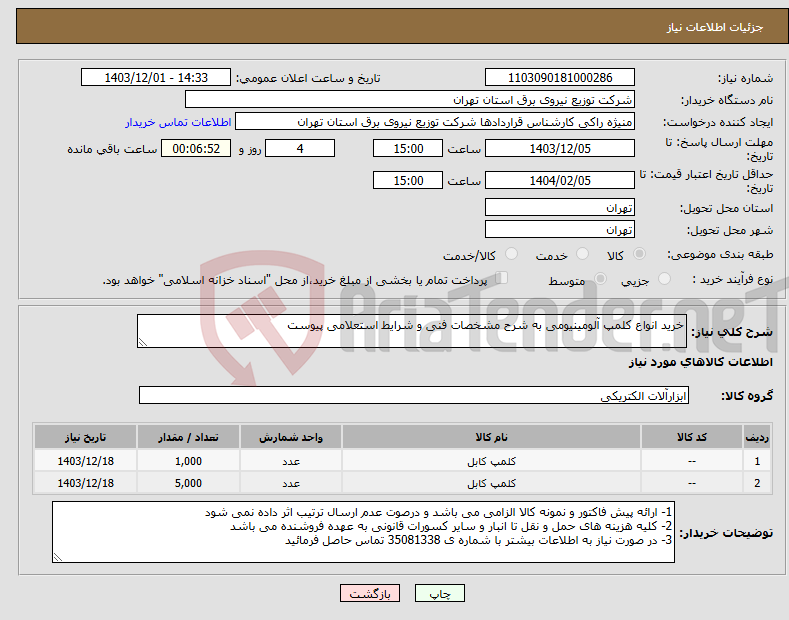This screenshot has width=789, height=620.
Task: Select the کالا/خدمت radio button
Action: [x=511, y=254]
